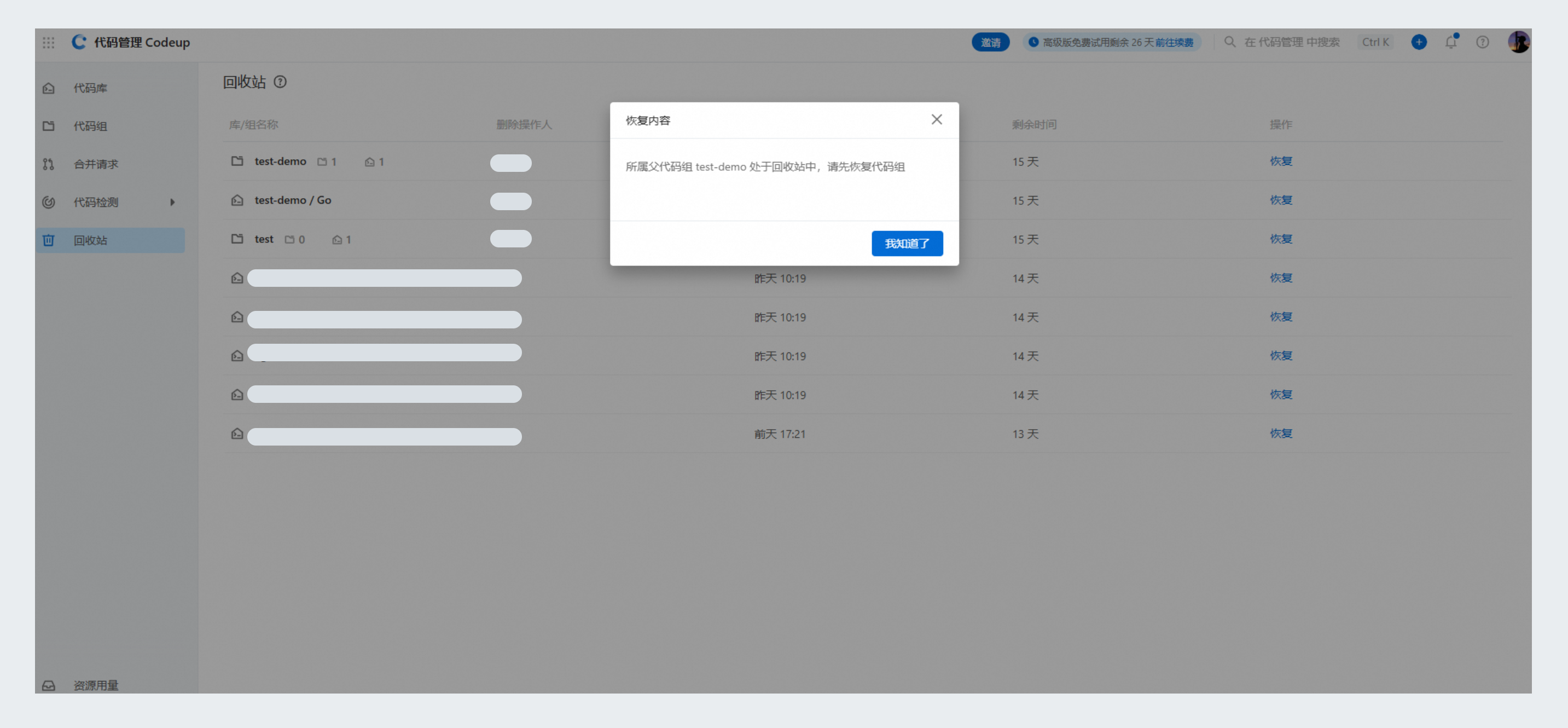Click the test-demo / Go repository name
Viewport: 1568px width, 728px height.
(293, 200)
